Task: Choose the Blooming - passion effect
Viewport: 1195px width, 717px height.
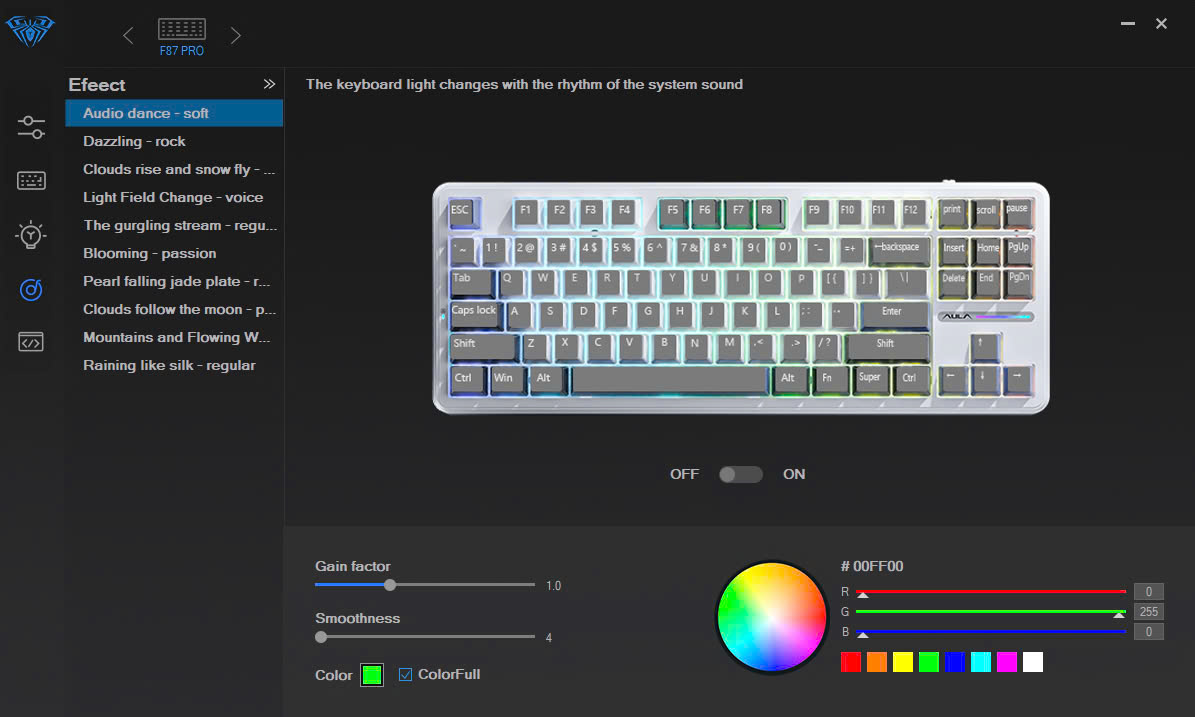Action: coord(174,253)
